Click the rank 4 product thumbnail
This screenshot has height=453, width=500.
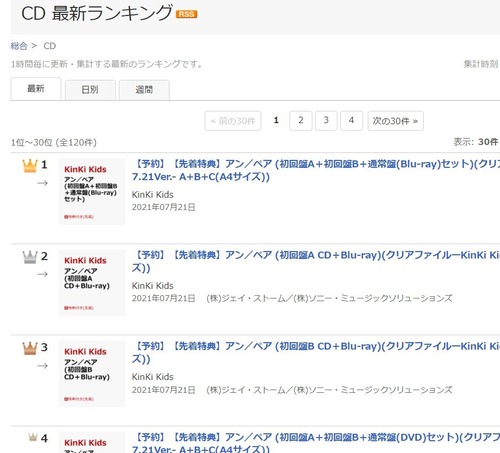click(x=92, y=442)
